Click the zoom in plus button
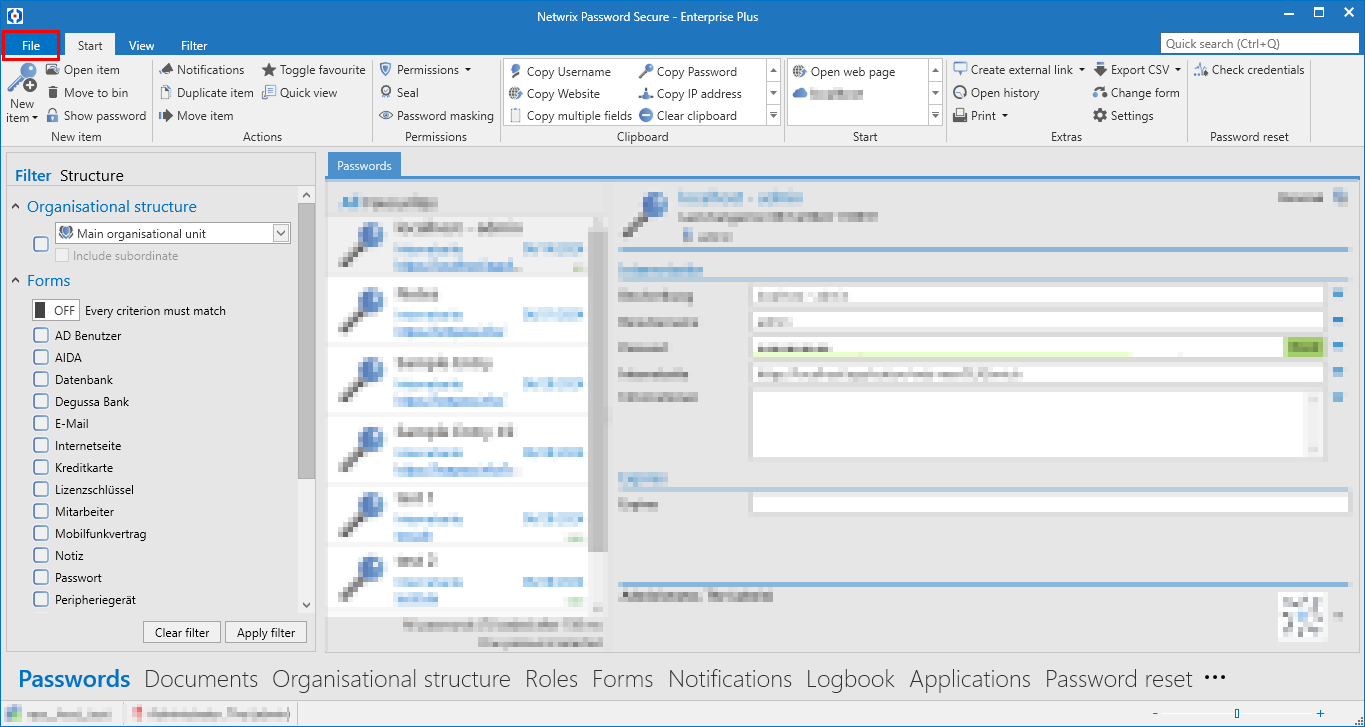Image resolution: width=1365 pixels, height=727 pixels. coord(1320,714)
